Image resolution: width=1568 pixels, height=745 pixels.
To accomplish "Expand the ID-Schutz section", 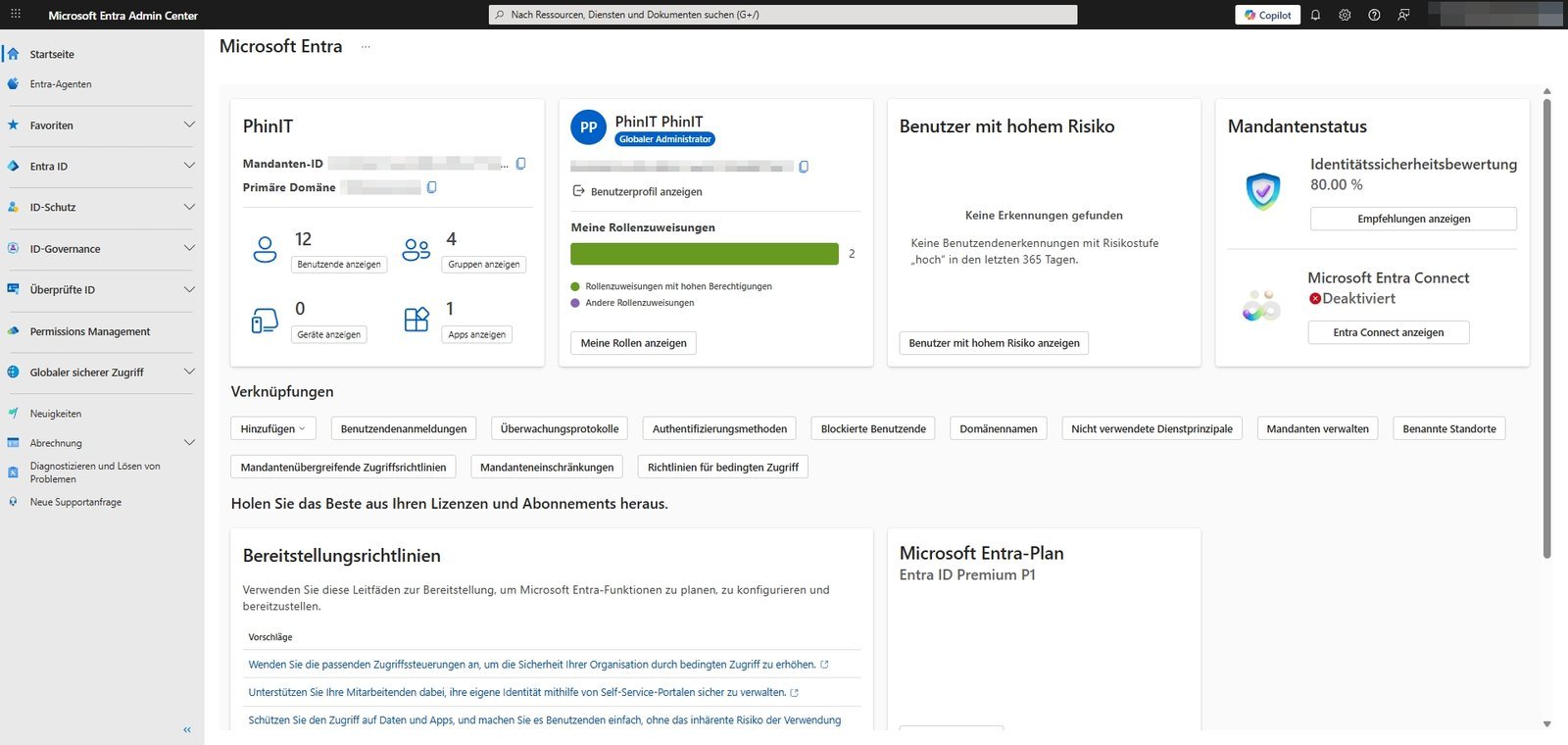I will (189, 207).
